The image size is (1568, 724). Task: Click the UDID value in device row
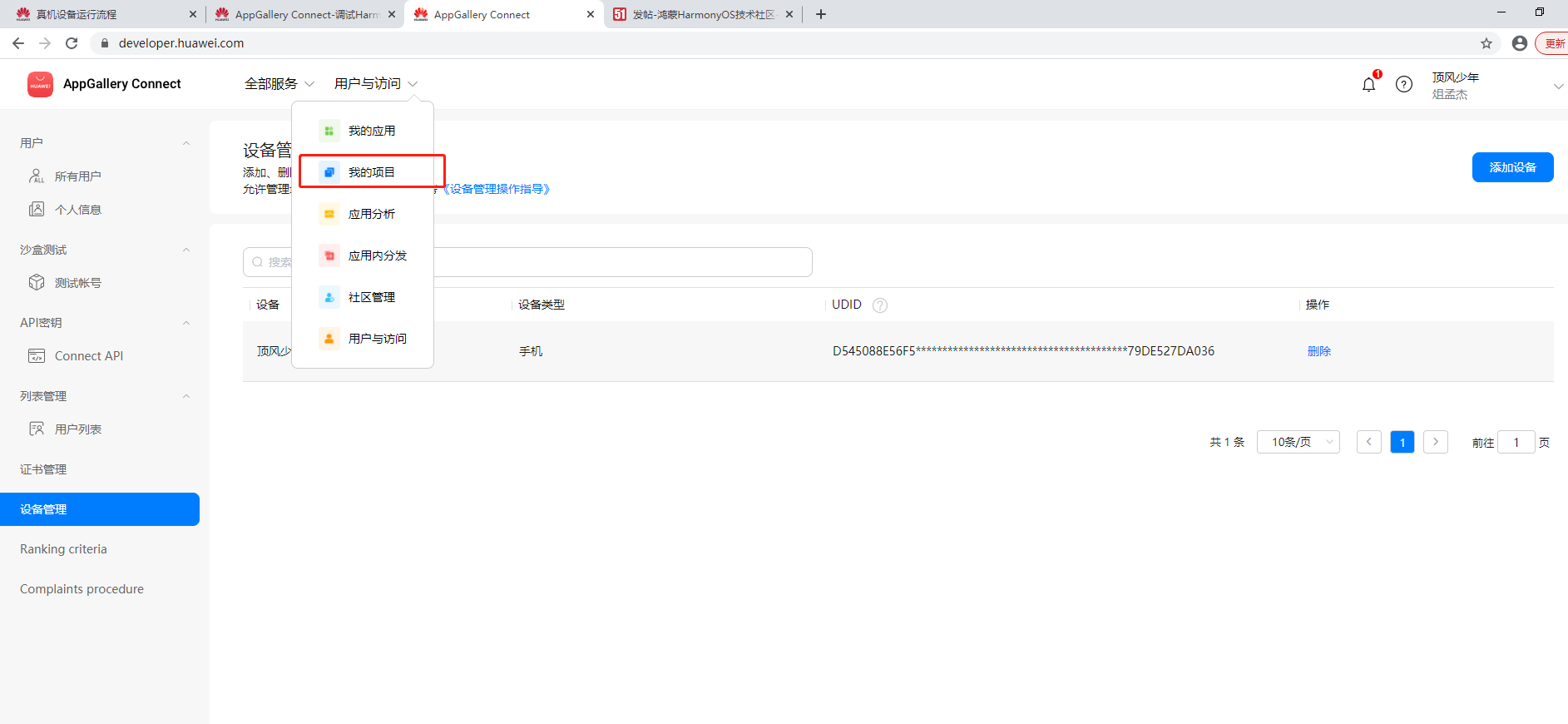tap(1023, 351)
